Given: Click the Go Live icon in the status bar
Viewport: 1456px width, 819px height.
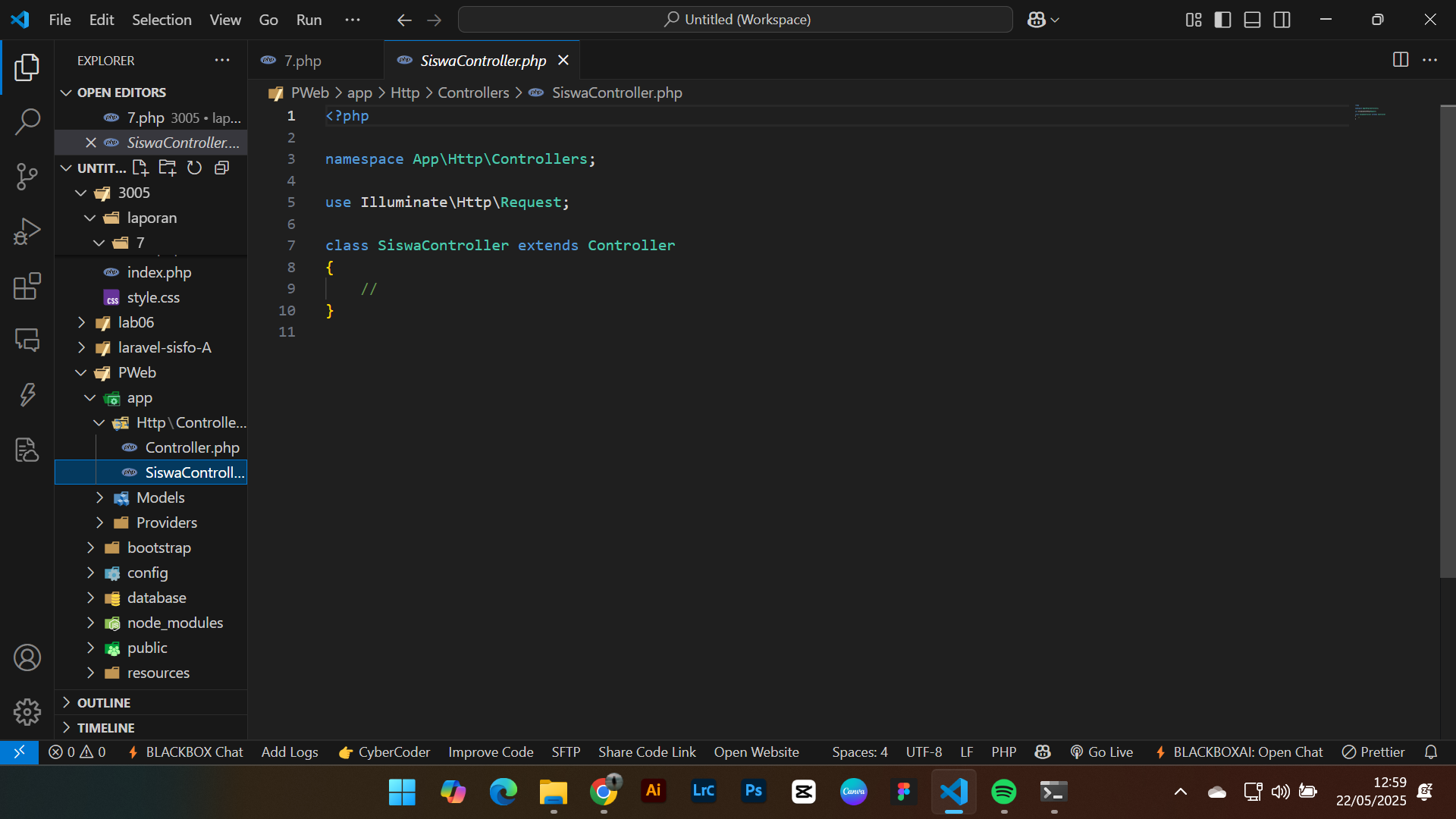Looking at the screenshot, I should [1102, 752].
